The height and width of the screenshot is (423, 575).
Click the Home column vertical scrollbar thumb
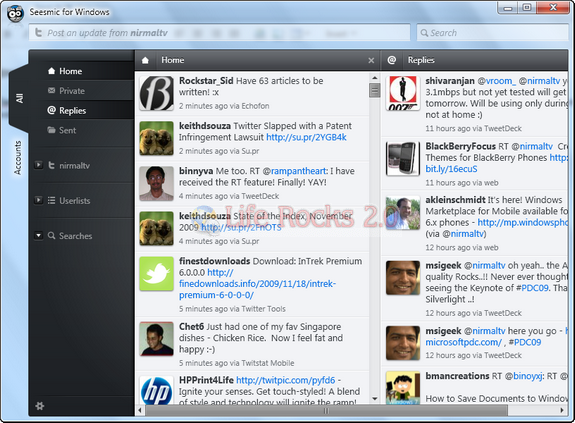click(374, 91)
